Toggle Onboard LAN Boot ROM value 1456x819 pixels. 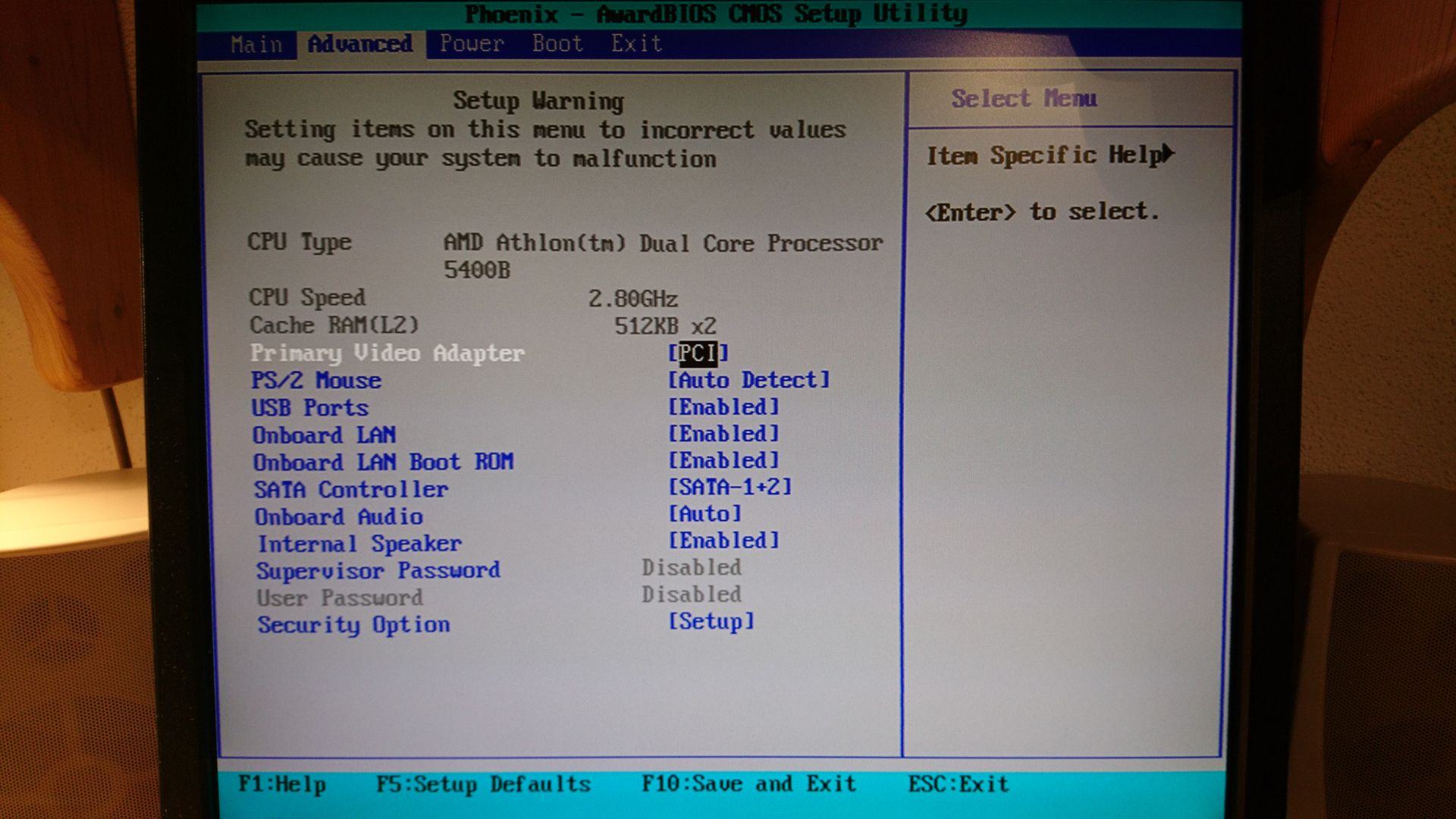tap(723, 460)
